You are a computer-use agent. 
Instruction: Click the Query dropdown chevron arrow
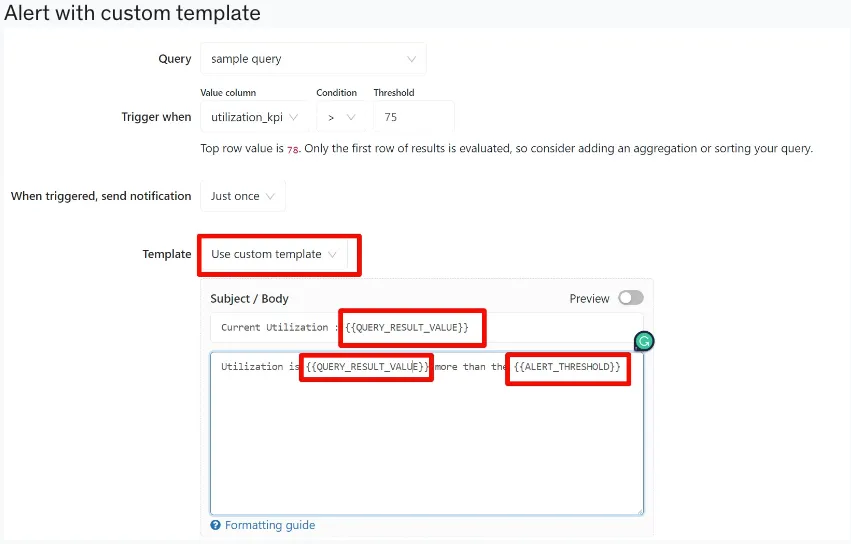coord(411,59)
